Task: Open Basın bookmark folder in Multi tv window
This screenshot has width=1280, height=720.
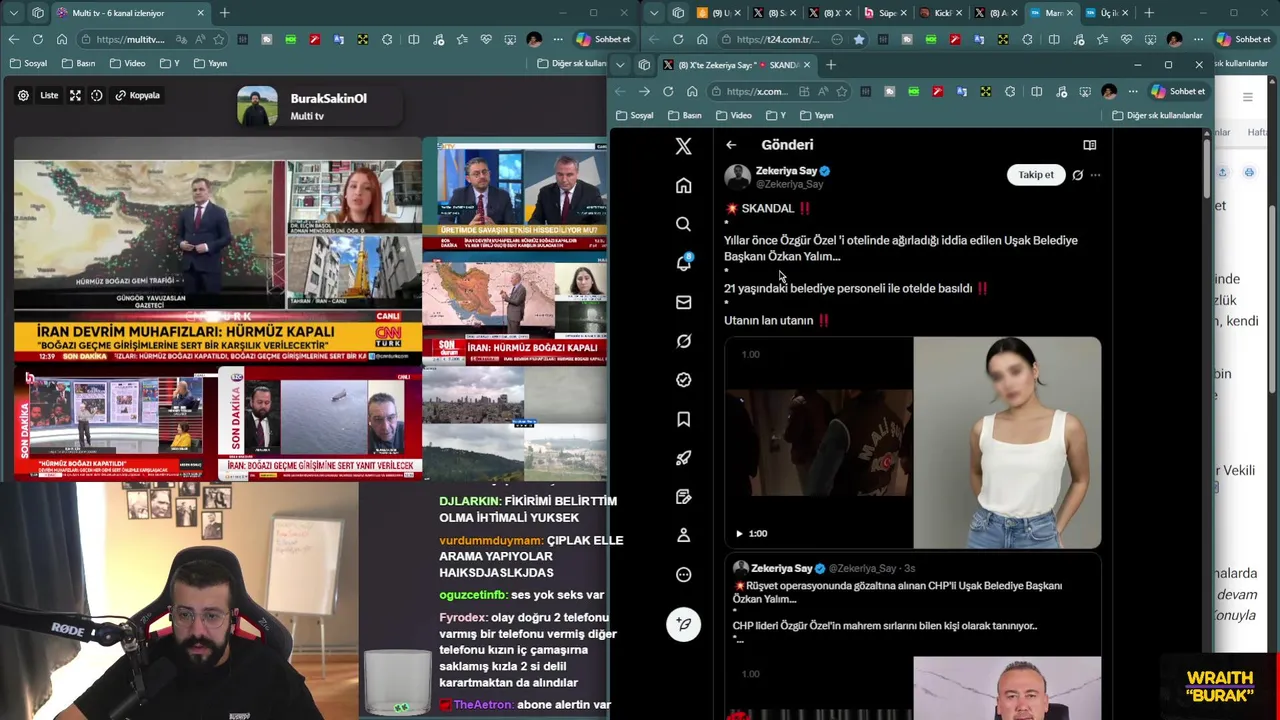Action: (x=78, y=63)
